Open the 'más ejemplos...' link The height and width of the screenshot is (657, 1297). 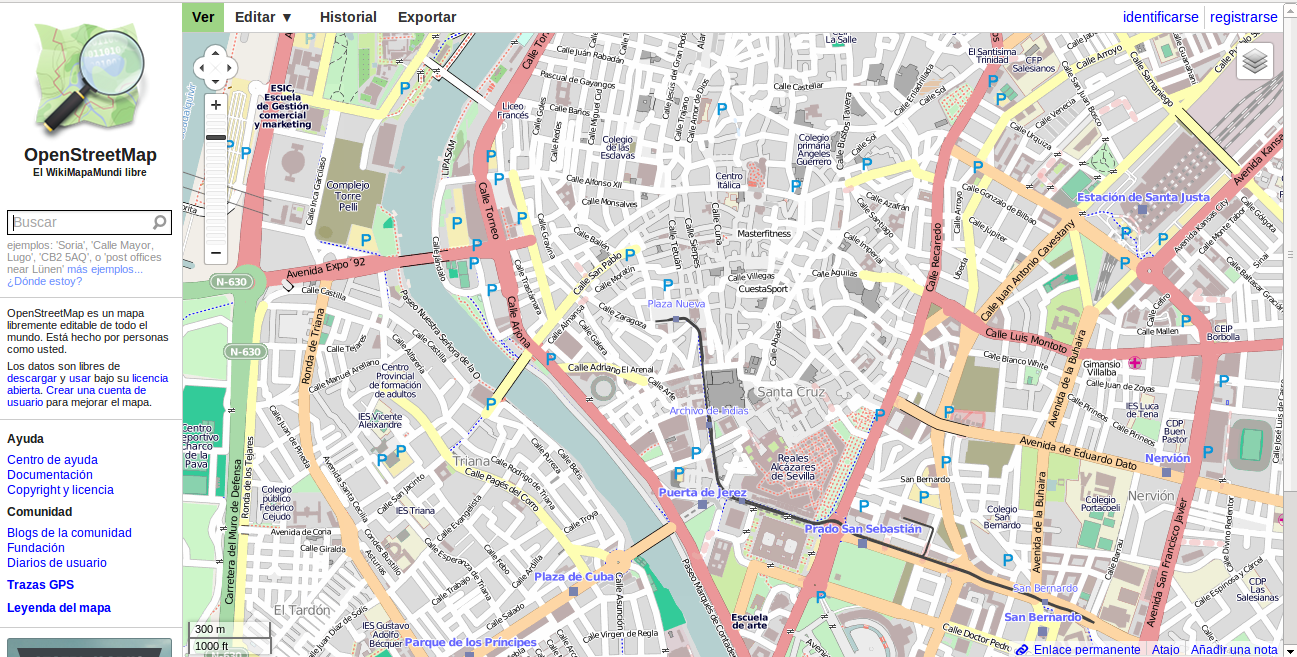[x=105, y=269]
